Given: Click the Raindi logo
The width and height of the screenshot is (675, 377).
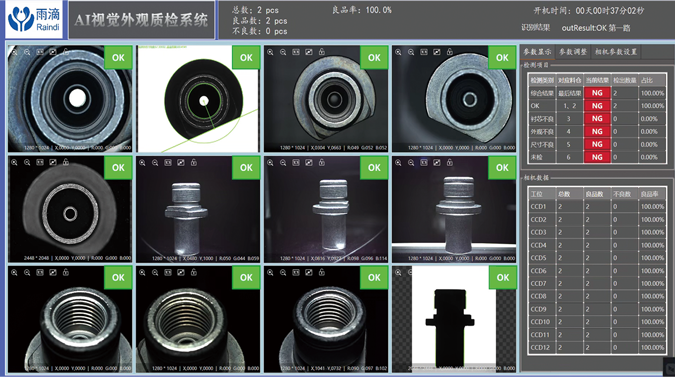Looking at the screenshot, I should [34, 20].
